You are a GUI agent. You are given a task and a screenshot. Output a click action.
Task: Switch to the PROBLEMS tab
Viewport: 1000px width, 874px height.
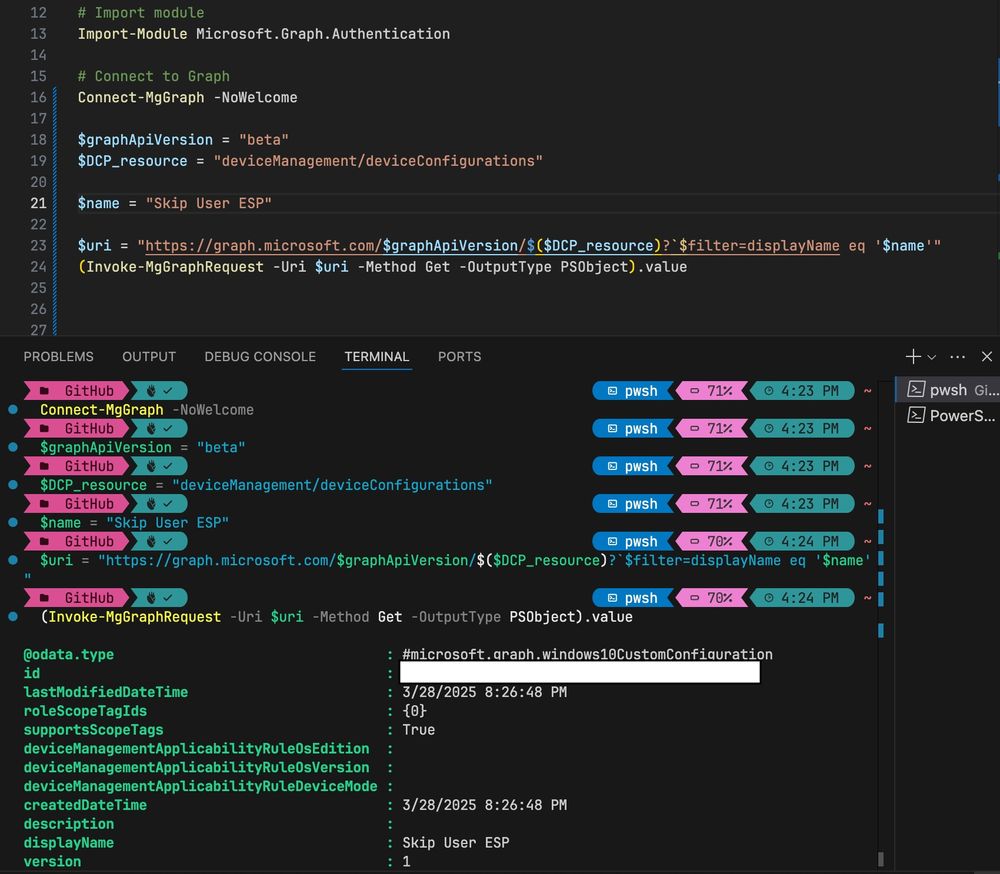coord(59,357)
